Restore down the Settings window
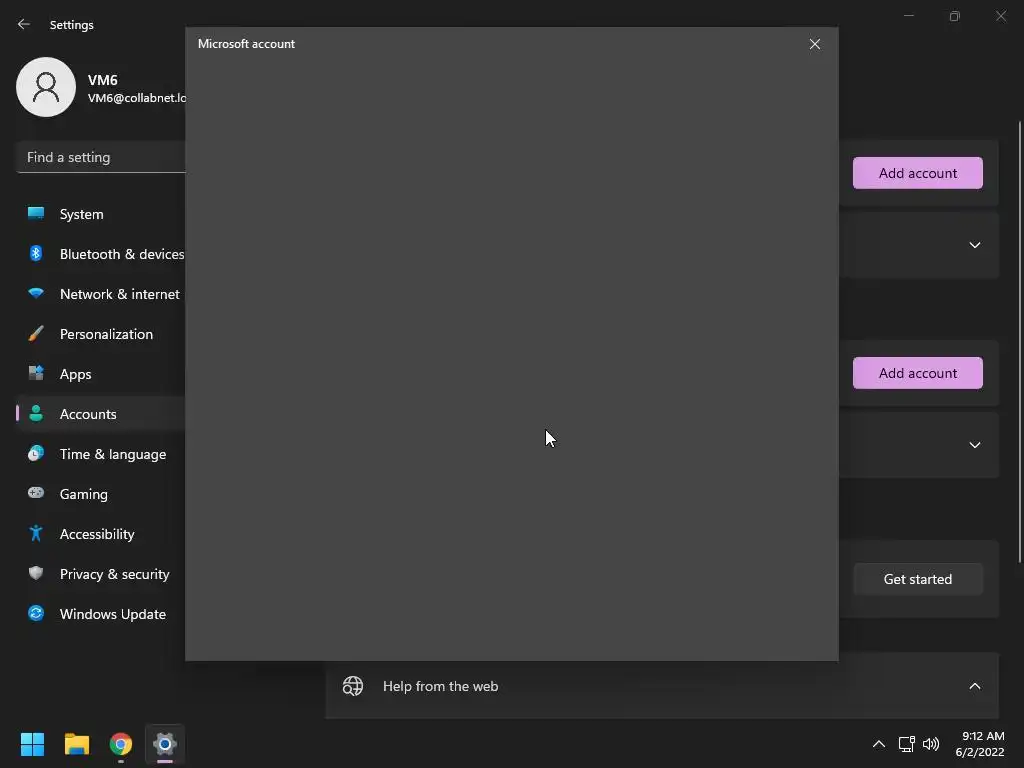This screenshot has width=1024, height=768. 954,16
